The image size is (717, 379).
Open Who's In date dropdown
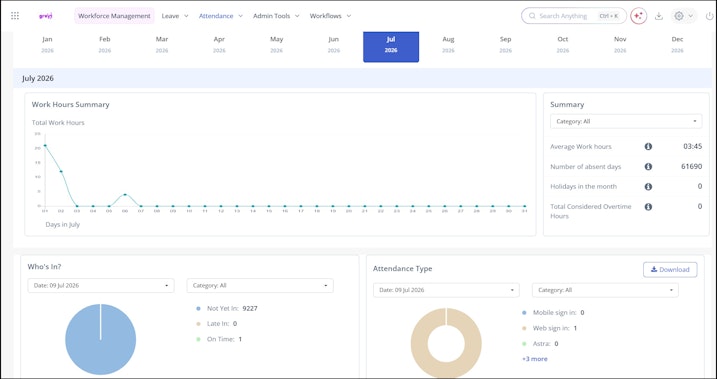pyautogui.click(x=101, y=286)
